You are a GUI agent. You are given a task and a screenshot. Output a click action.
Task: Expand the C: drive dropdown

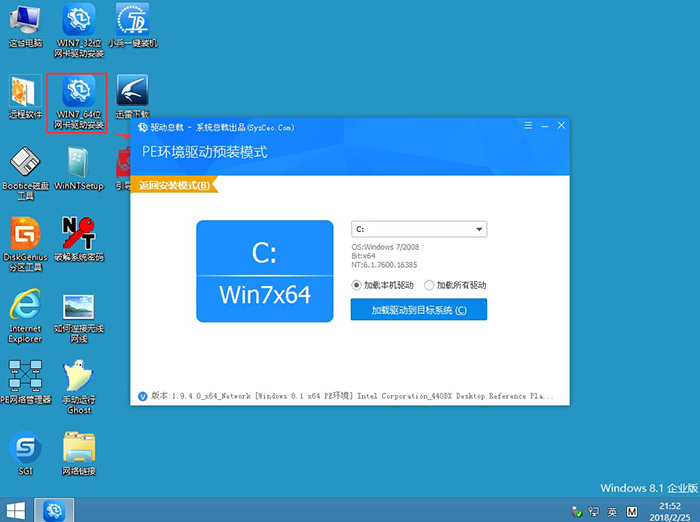click(479, 229)
